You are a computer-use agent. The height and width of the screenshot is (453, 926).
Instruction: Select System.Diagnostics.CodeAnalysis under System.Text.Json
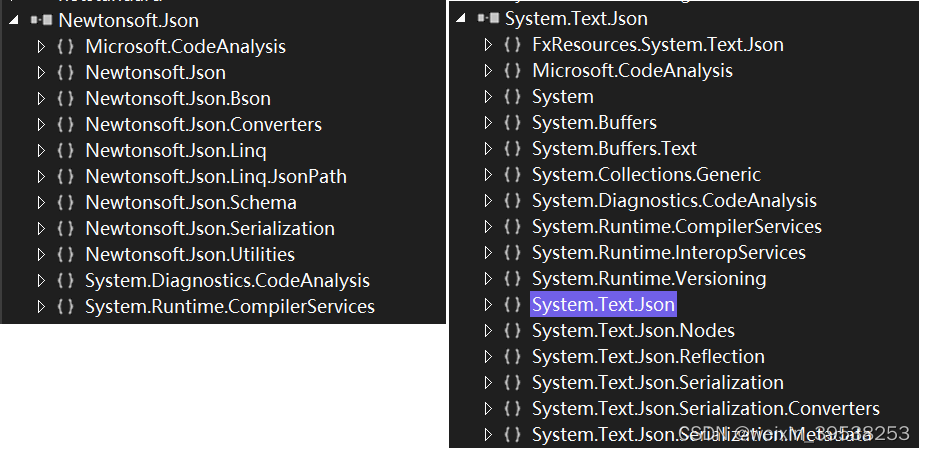pos(674,201)
